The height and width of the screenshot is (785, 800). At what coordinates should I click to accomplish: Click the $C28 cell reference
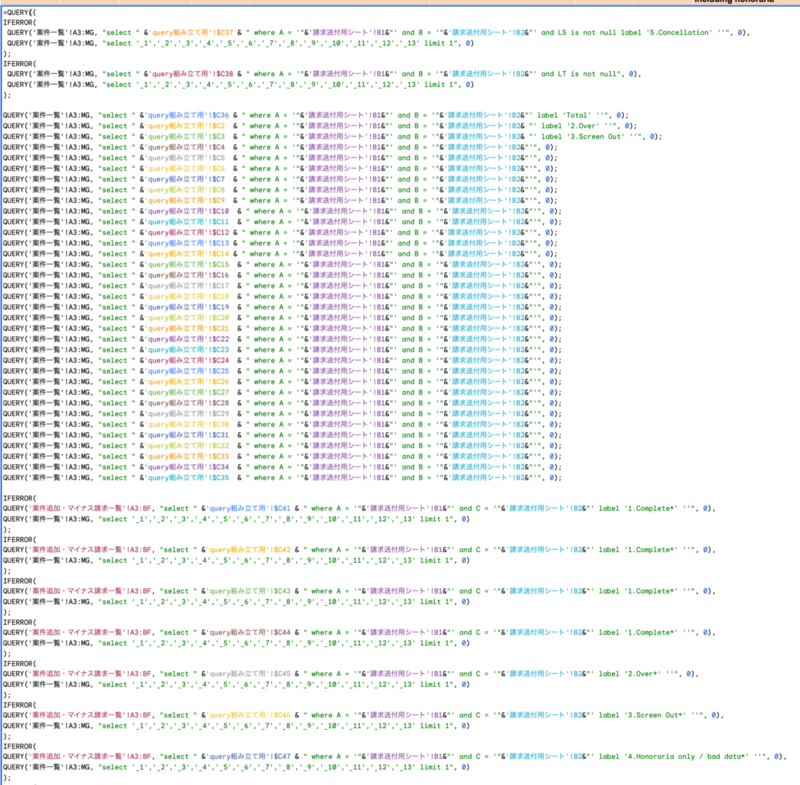pos(218,403)
